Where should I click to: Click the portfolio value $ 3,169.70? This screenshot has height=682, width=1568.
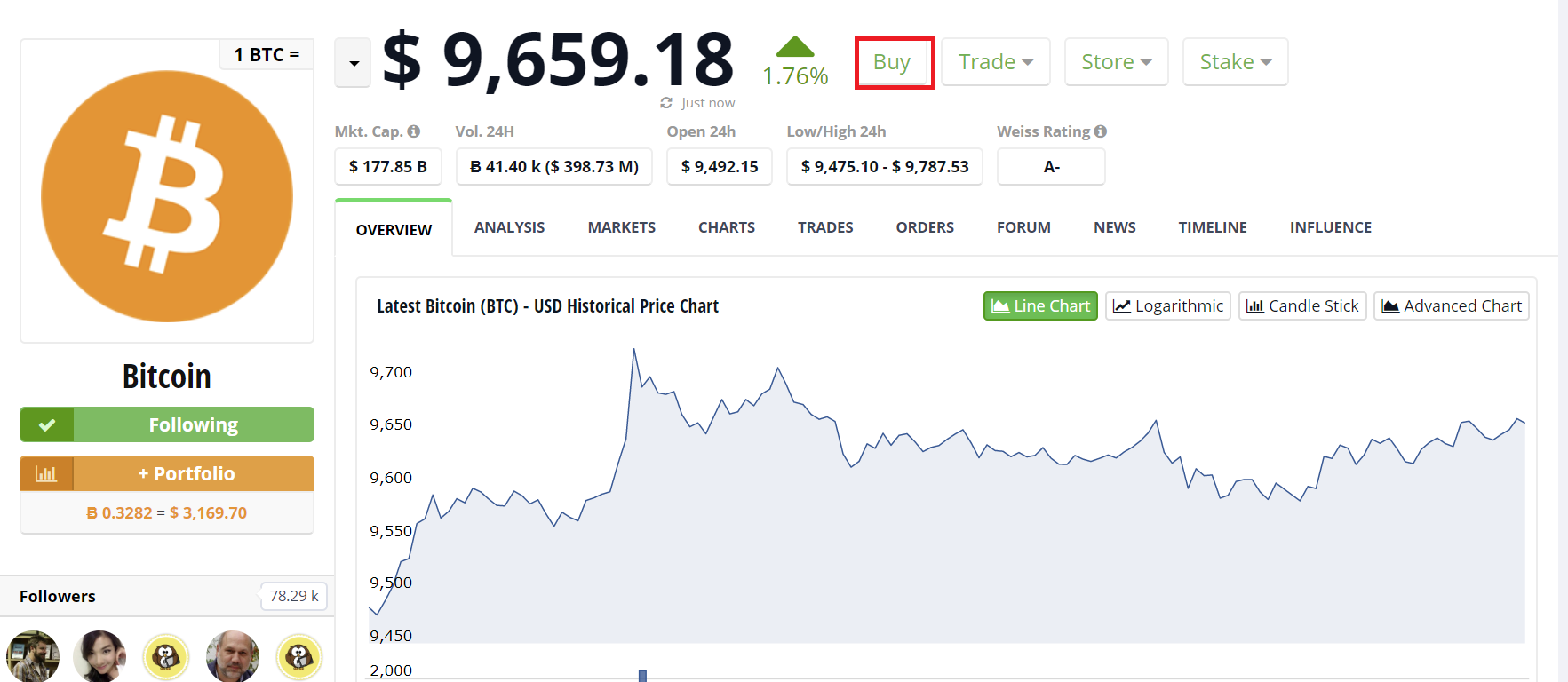[x=209, y=512]
